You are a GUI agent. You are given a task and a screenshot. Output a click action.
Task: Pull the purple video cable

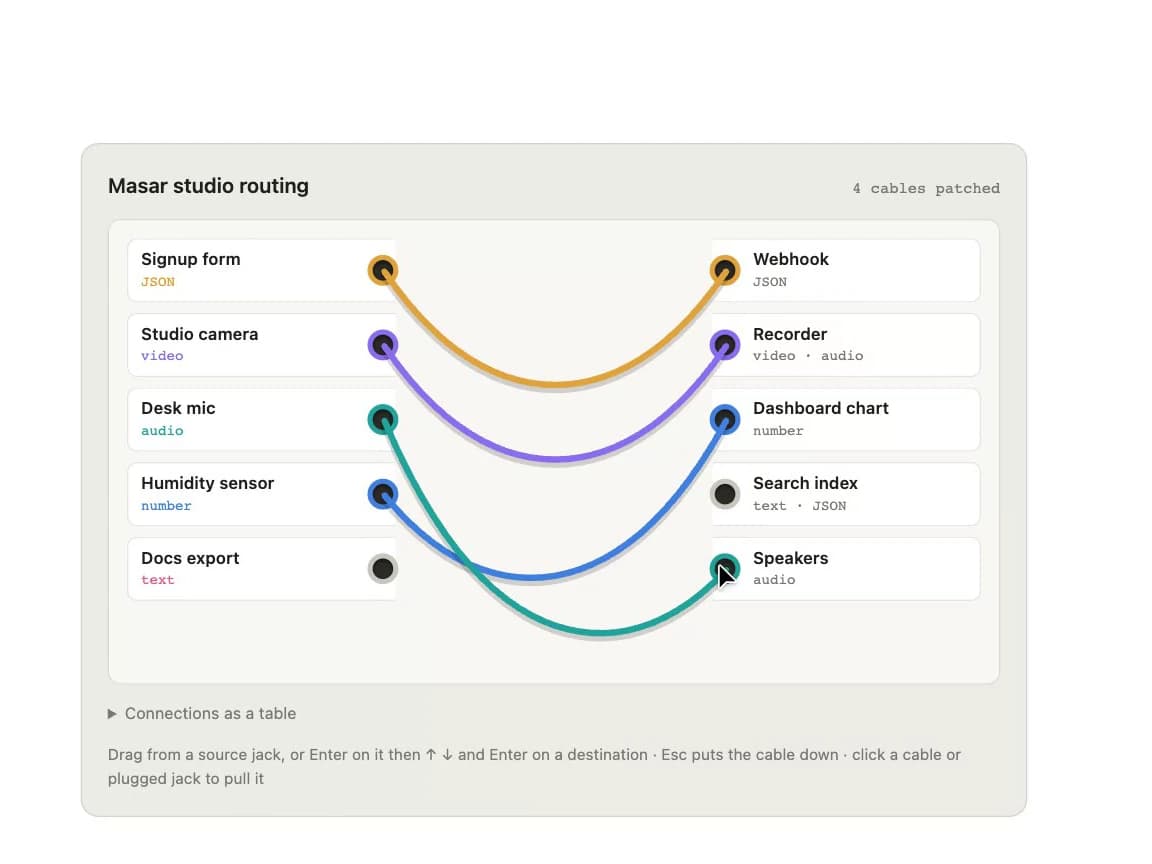click(x=555, y=458)
